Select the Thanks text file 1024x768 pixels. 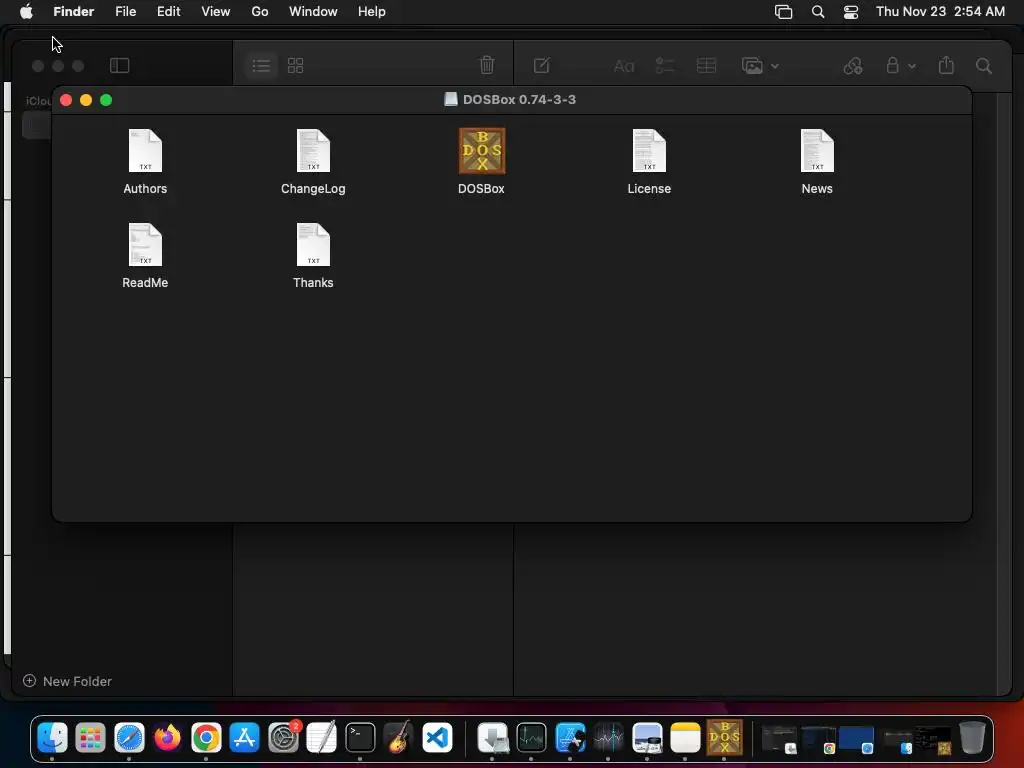[x=313, y=245]
